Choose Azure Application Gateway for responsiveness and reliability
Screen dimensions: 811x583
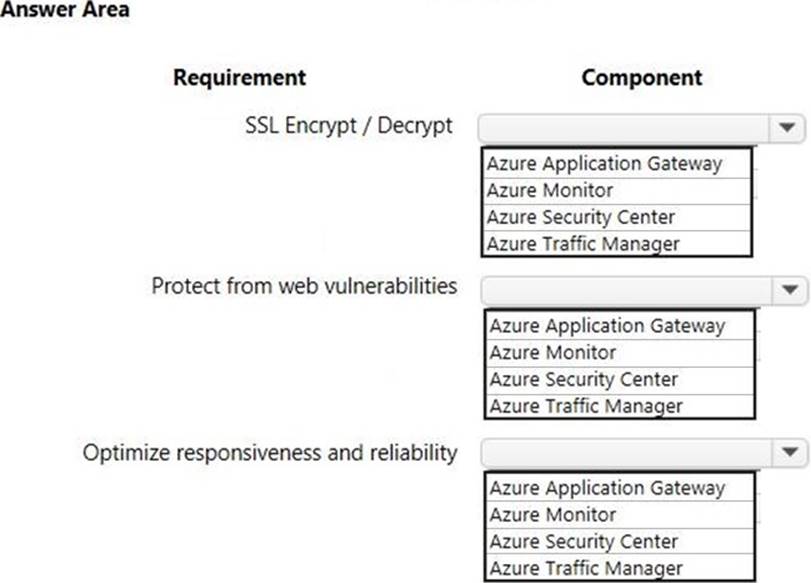(607, 488)
